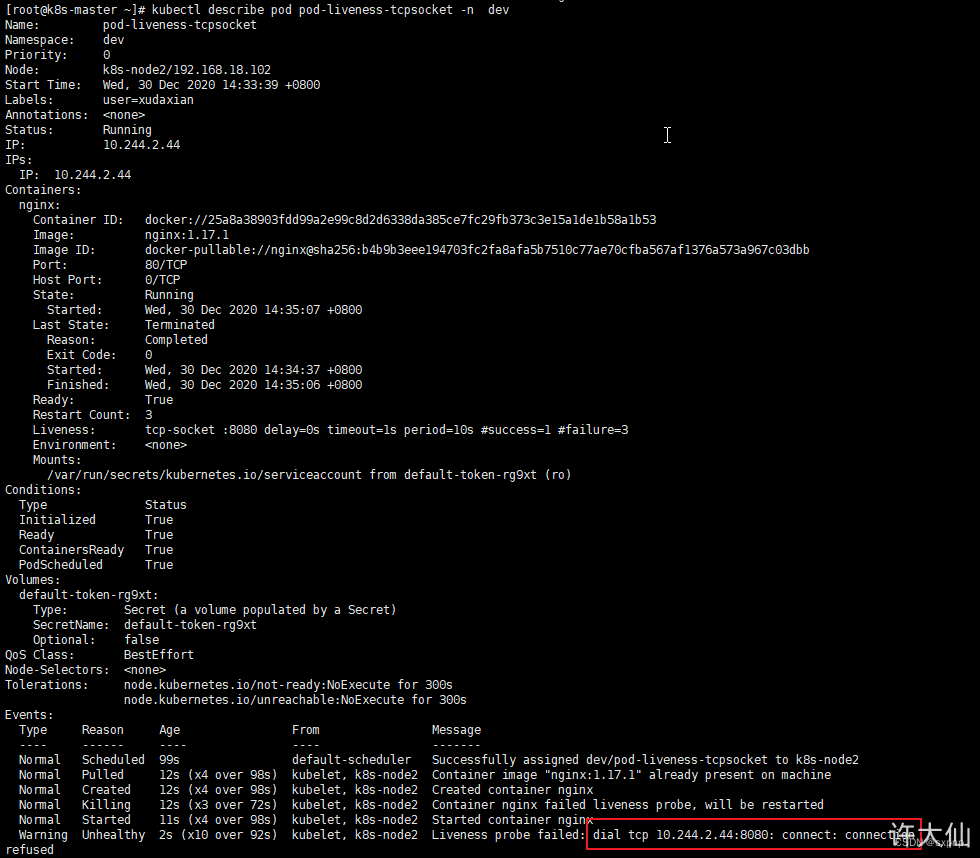Click the 'PodScheduled' condition row
Image resolution: width=980 pixels, height=858 pixels.
[x=96, y=565]
